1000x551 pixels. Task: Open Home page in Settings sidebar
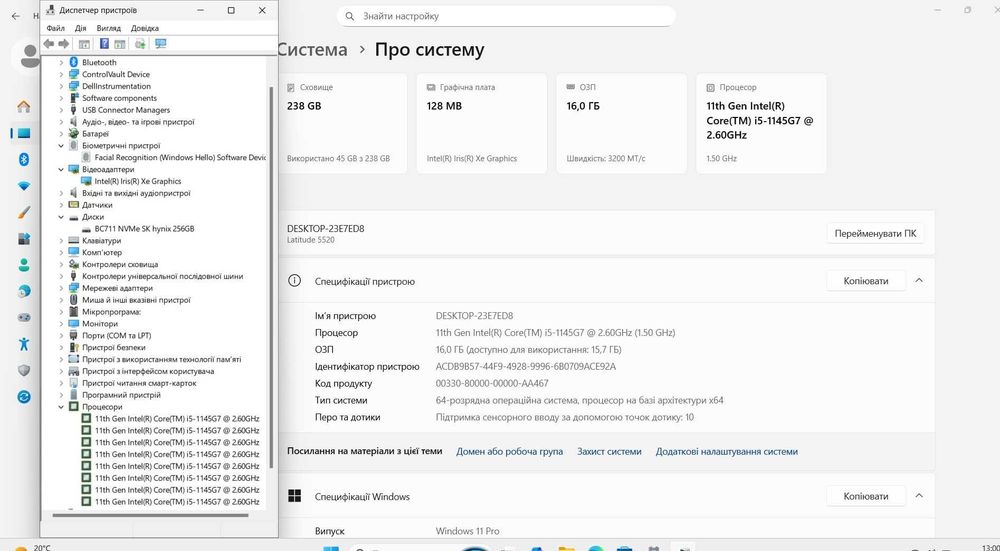[24, 107]
